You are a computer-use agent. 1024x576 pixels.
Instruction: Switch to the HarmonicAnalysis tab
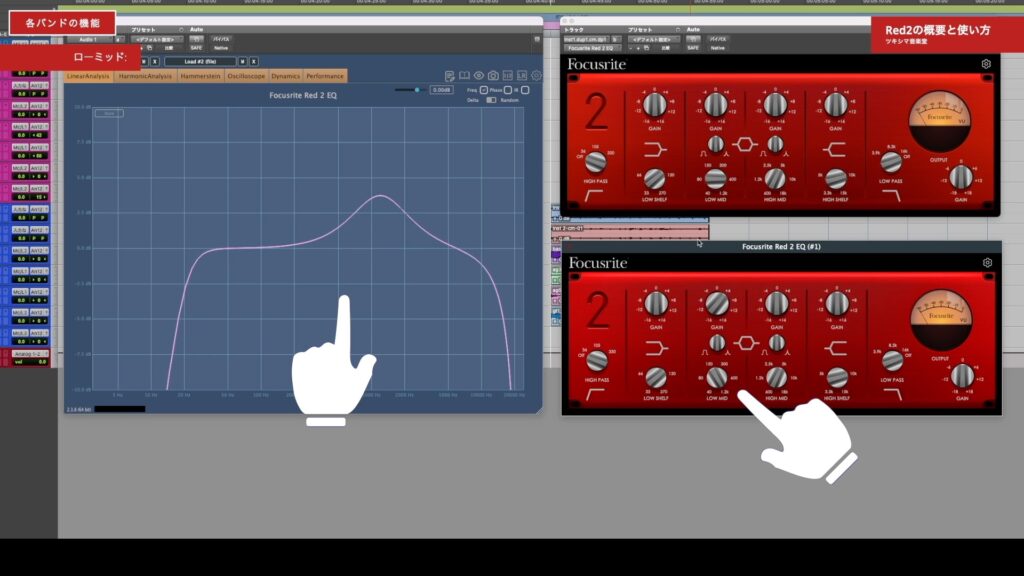click(145, 76)
